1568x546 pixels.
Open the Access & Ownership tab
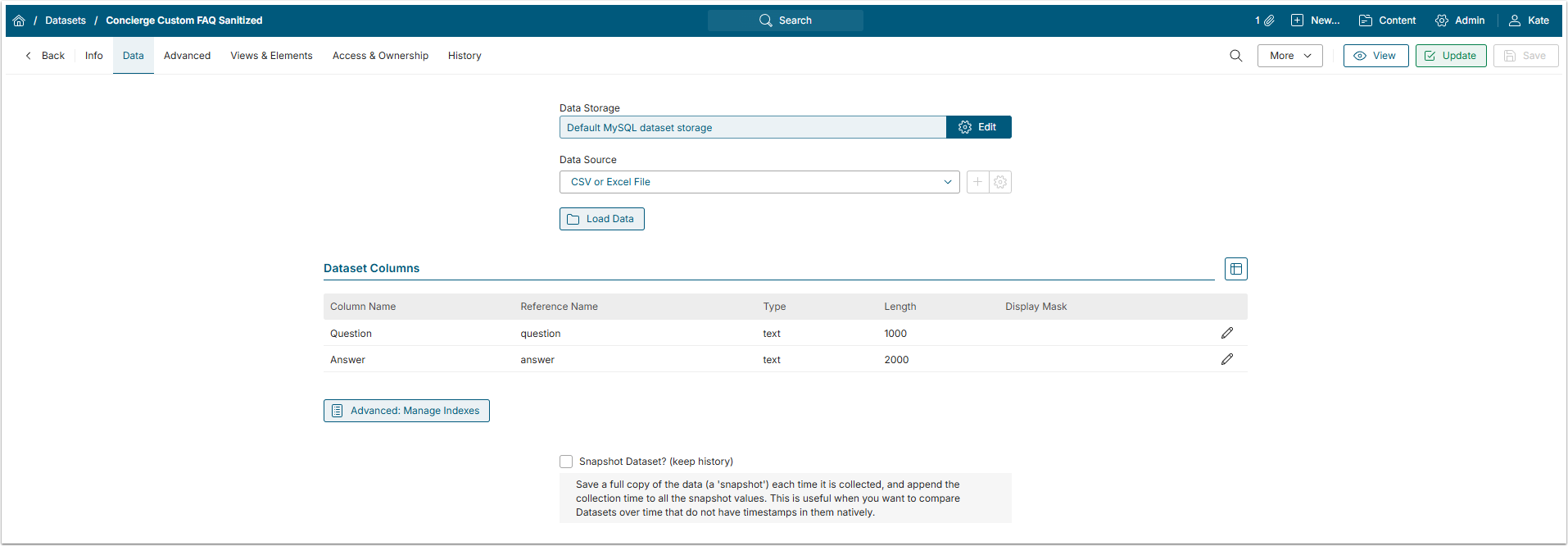coord(380,56)
